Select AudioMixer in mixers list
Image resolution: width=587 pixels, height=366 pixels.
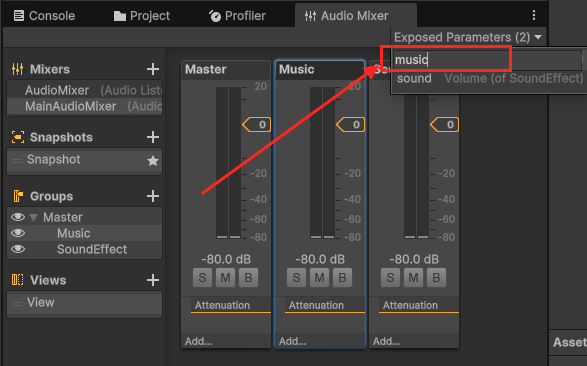click(x=85, y=90)
